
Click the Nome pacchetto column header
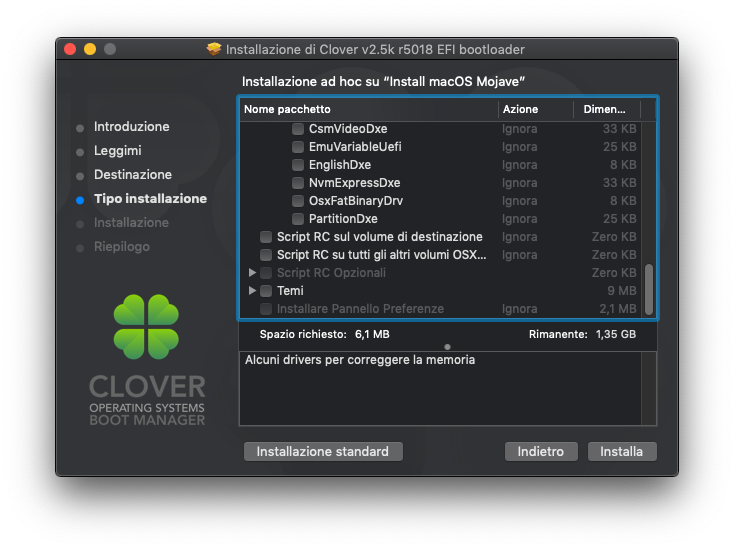coord(369,109)
